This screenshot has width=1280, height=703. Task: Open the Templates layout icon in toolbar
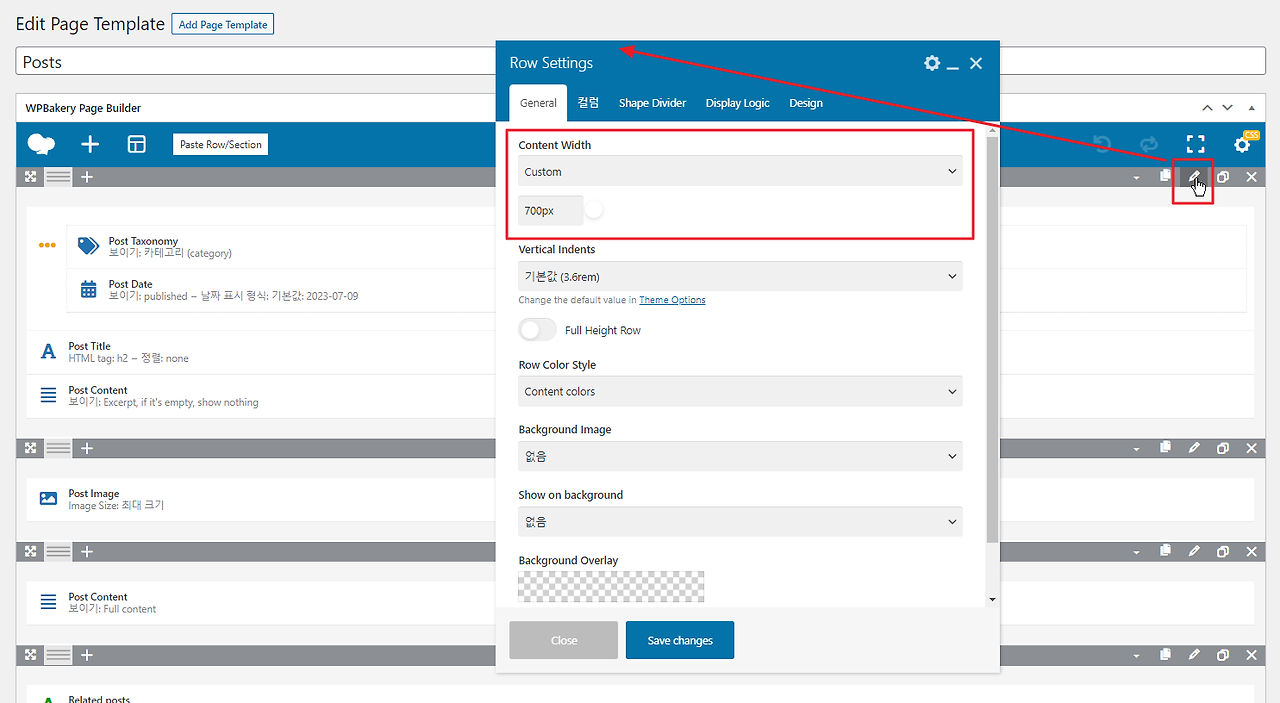tap(137, 144)
